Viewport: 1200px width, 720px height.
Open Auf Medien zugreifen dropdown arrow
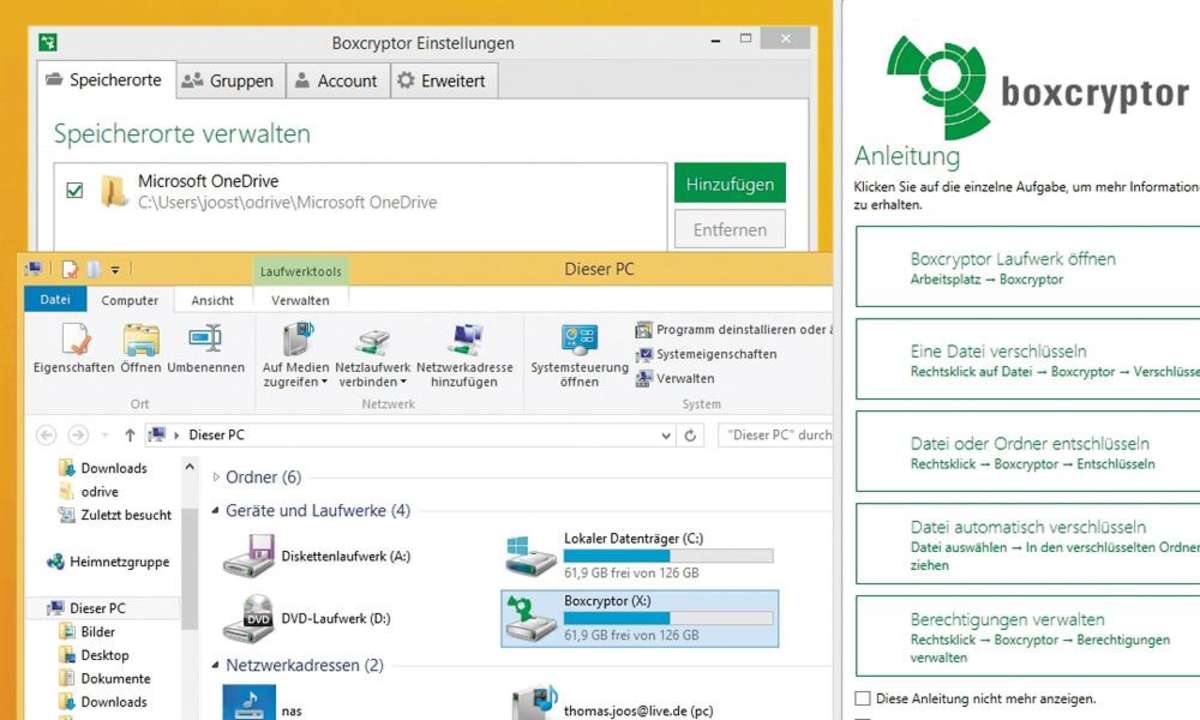tap(325, 382)
